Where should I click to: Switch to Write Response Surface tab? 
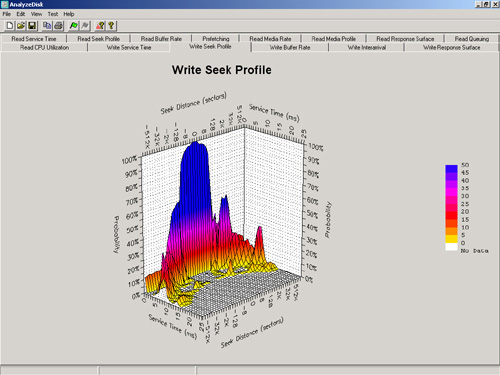[452, 47]
